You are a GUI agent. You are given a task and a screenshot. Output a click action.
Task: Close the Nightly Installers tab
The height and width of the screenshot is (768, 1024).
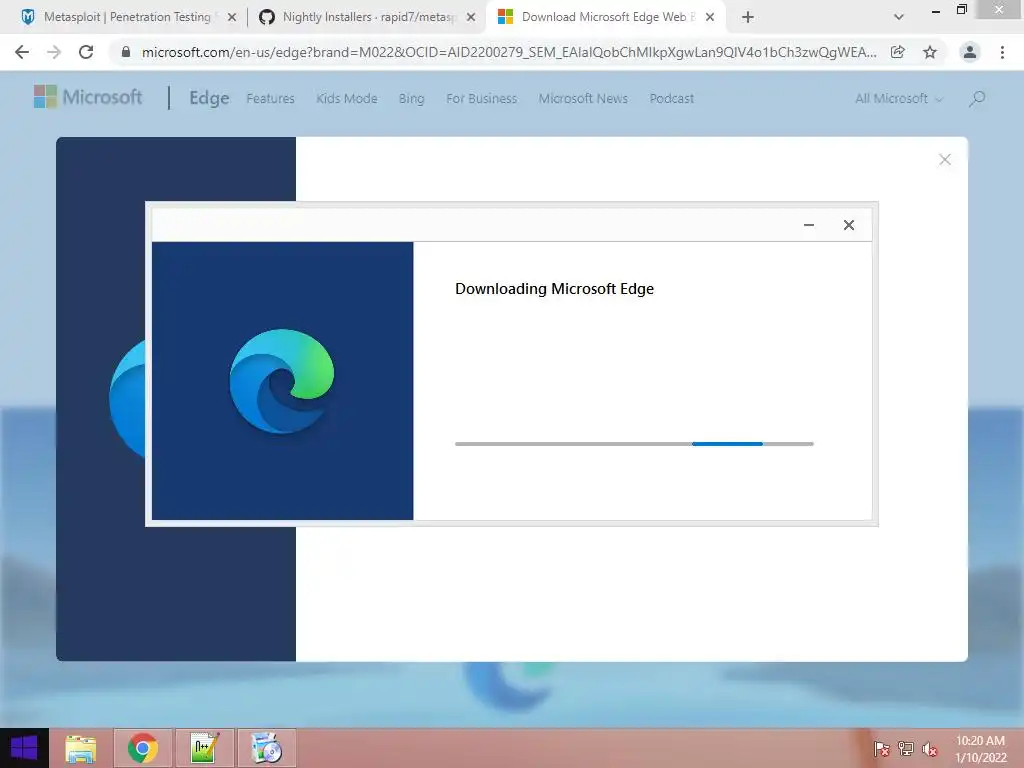pos(471,18)
